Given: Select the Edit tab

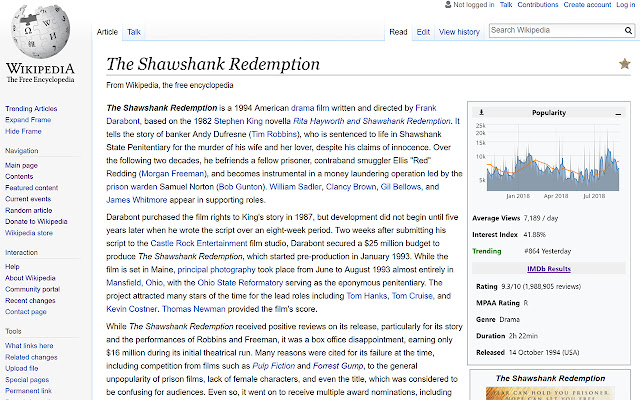Looking at the screenshot, I should [x=423, y=32].
